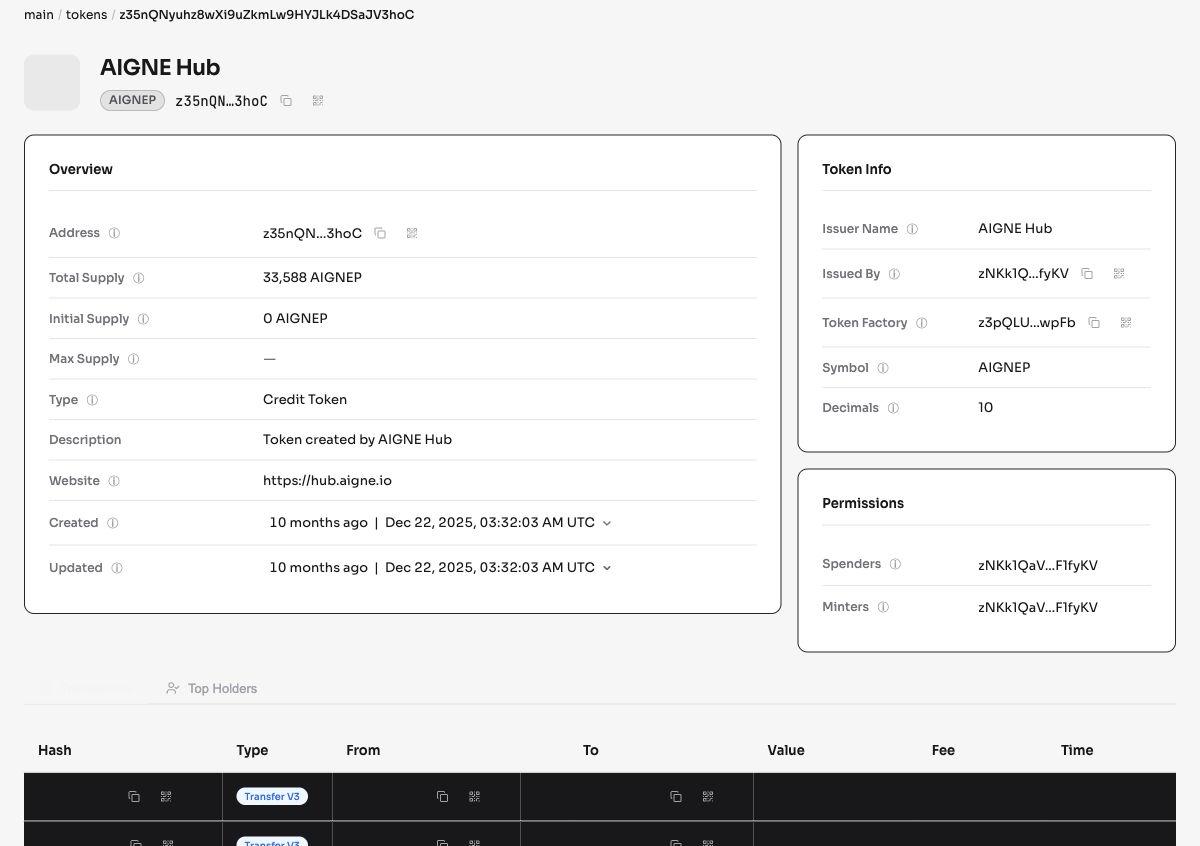Open the info tooltip next to Max Supply
Image resolution: width=1200 pixels, height=846 pixels.
tap(134, 359)
